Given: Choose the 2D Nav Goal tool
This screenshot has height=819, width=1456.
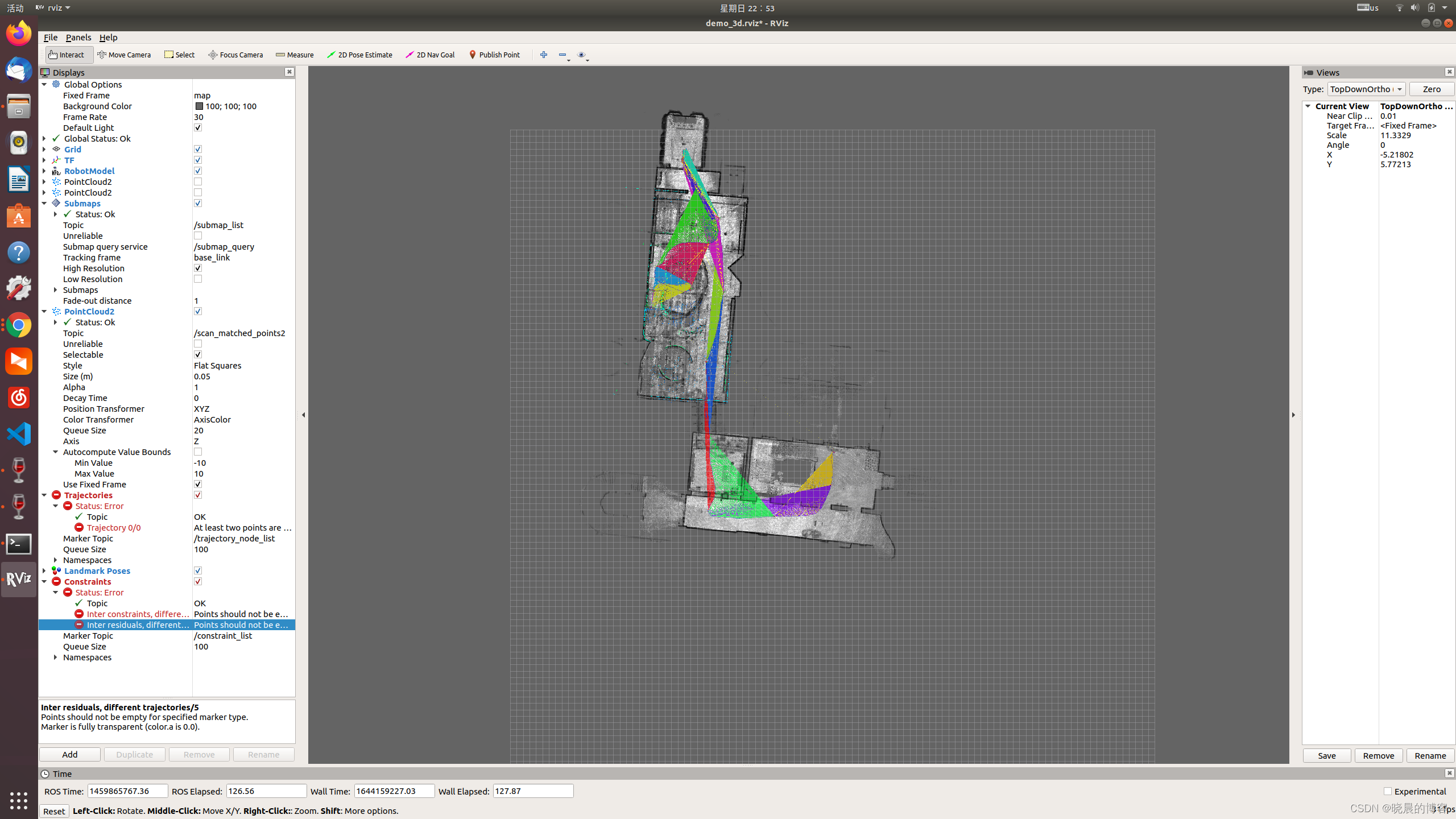Looking at the screenshot, I should coord(430,55).
